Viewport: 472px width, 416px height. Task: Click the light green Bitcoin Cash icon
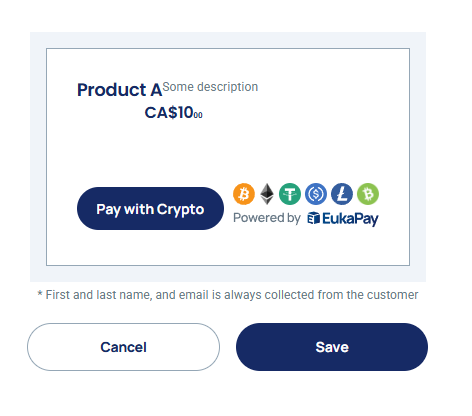(x=368, y=194)
